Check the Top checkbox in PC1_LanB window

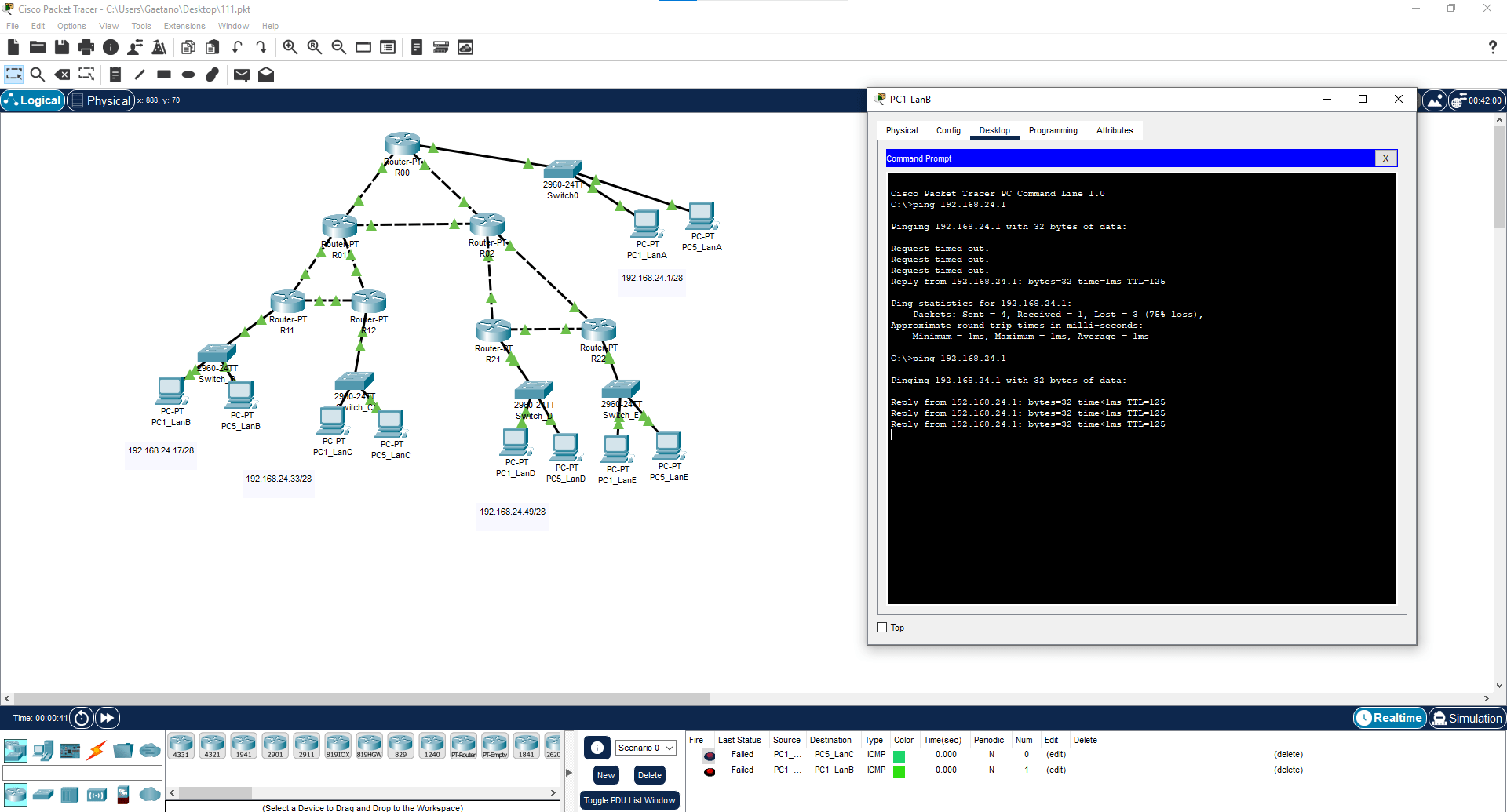[x=881, y=627]
